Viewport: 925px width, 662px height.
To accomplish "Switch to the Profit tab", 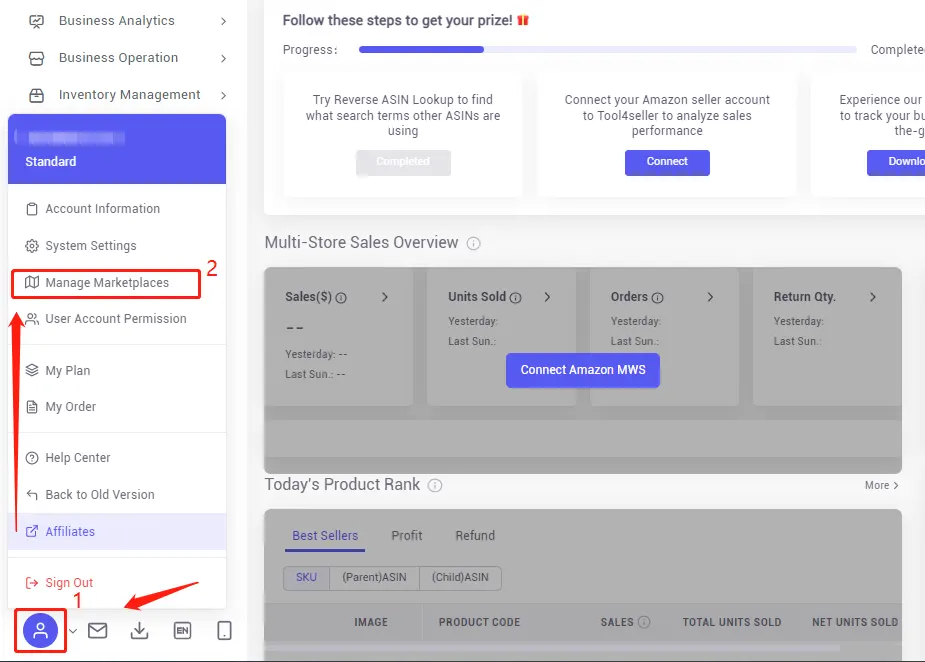I will pos(406,535).
